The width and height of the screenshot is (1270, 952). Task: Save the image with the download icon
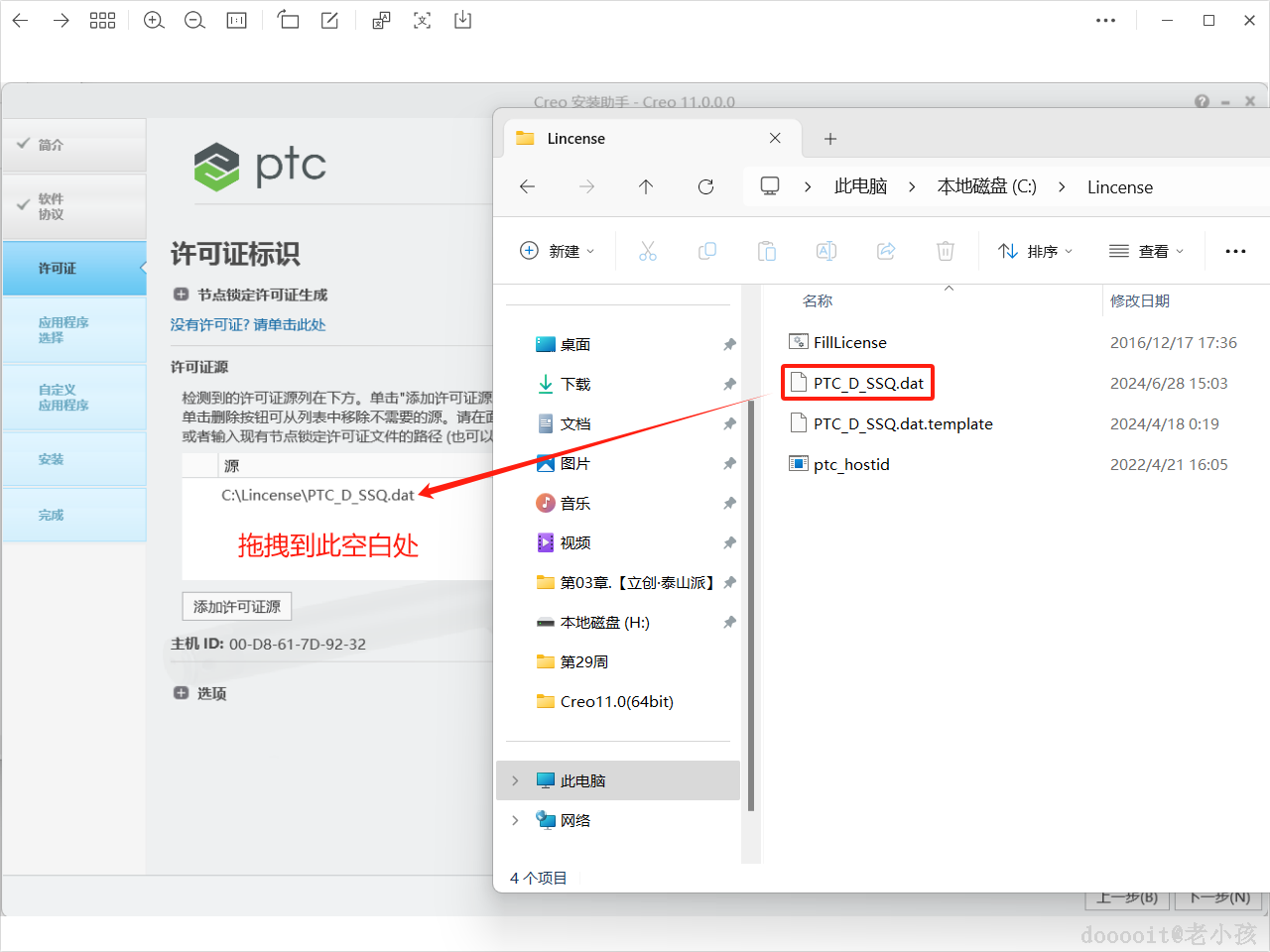coord(463,20)
